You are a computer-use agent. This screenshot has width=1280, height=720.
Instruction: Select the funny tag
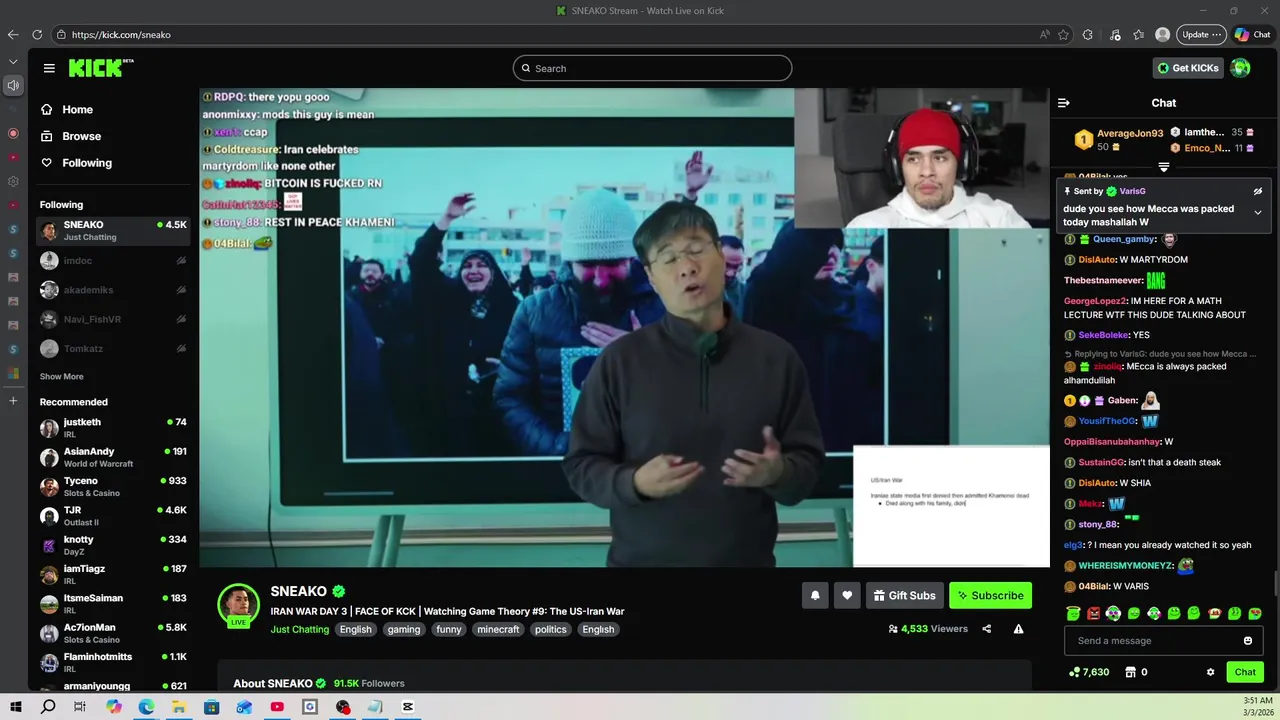(449, 629)
